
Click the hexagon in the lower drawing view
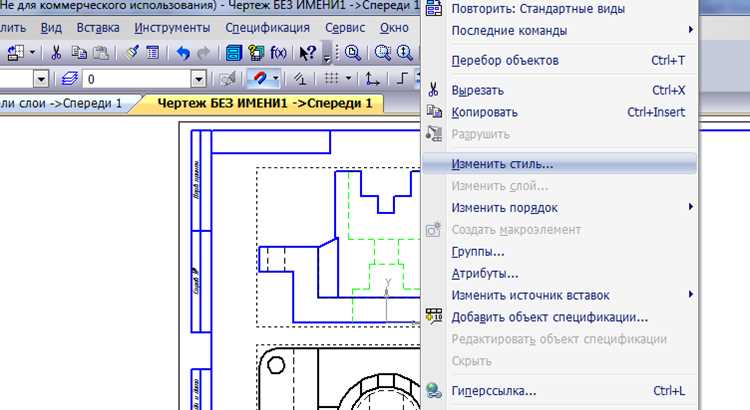tap(276, 366)
